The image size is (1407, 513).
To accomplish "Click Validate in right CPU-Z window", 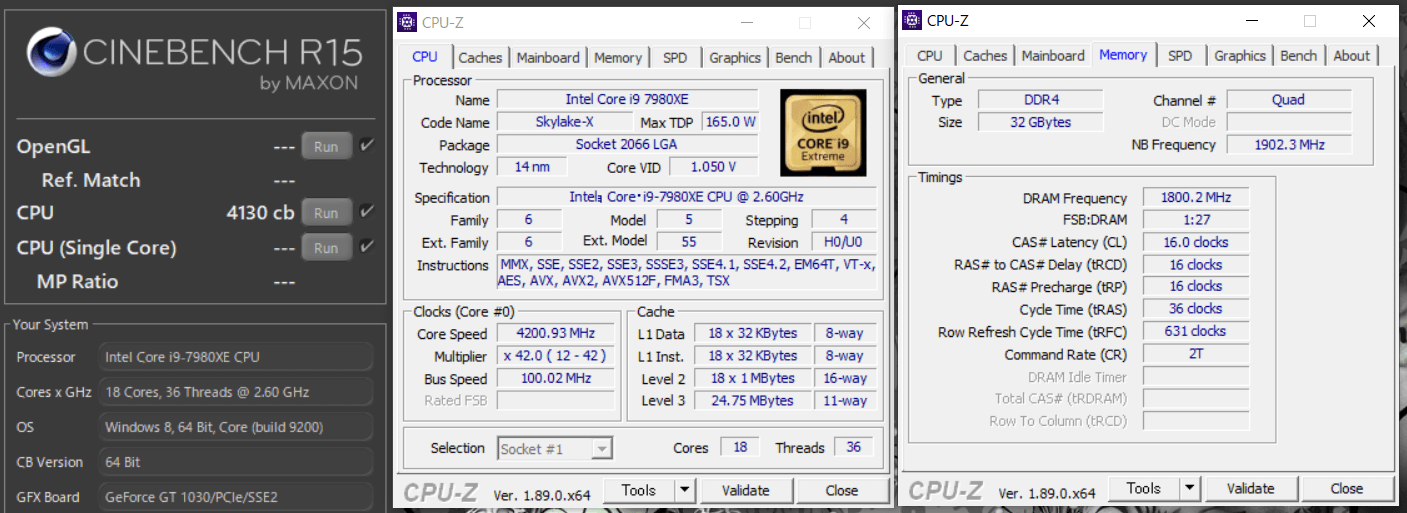I will click(1251, 488).
